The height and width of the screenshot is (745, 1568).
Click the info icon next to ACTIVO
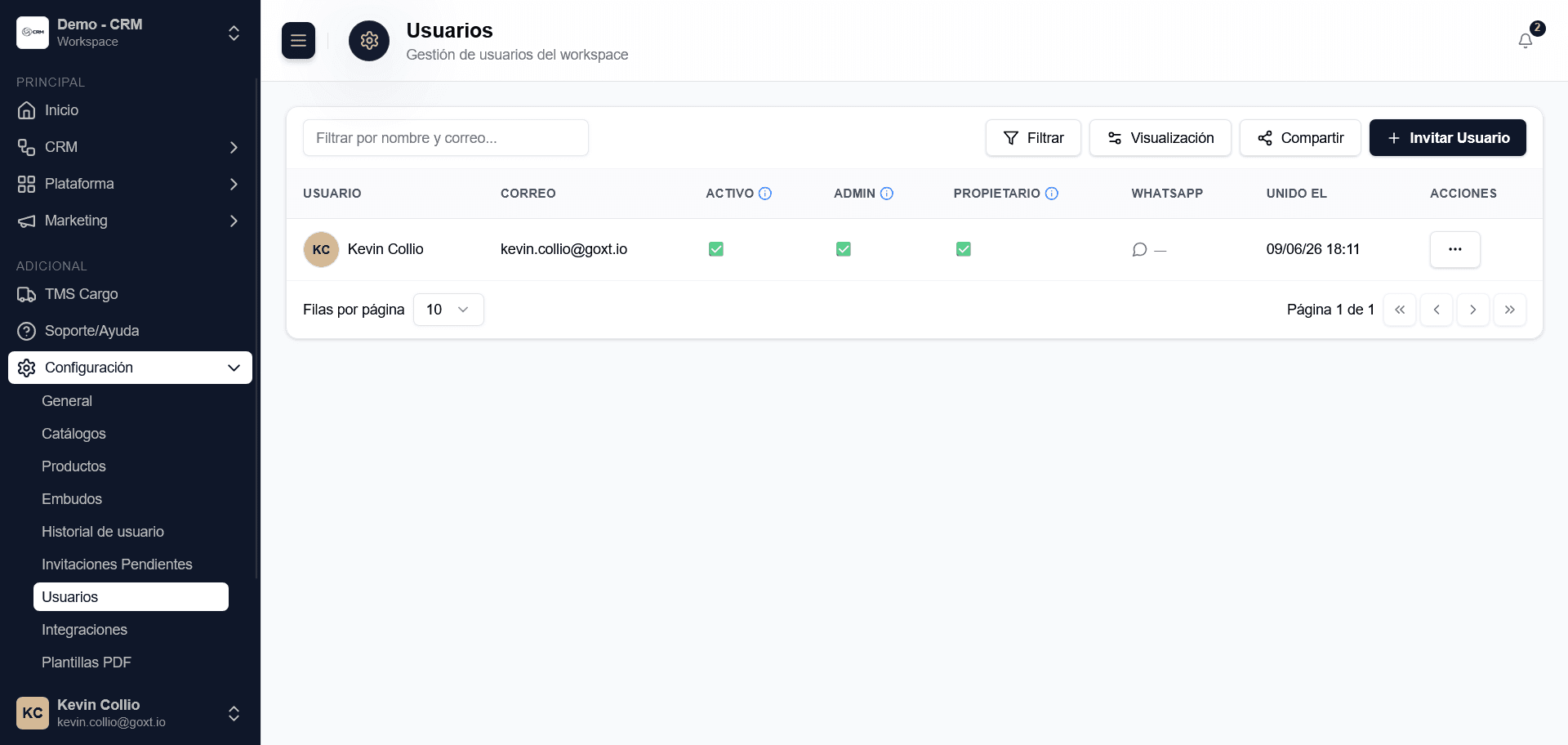click(765, 194)
